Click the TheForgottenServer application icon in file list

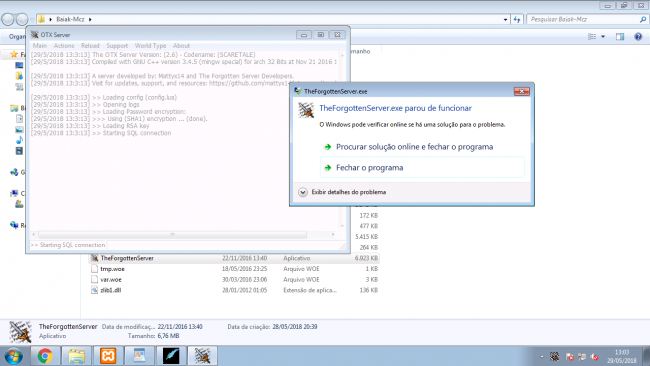click(x=95, y=258)
